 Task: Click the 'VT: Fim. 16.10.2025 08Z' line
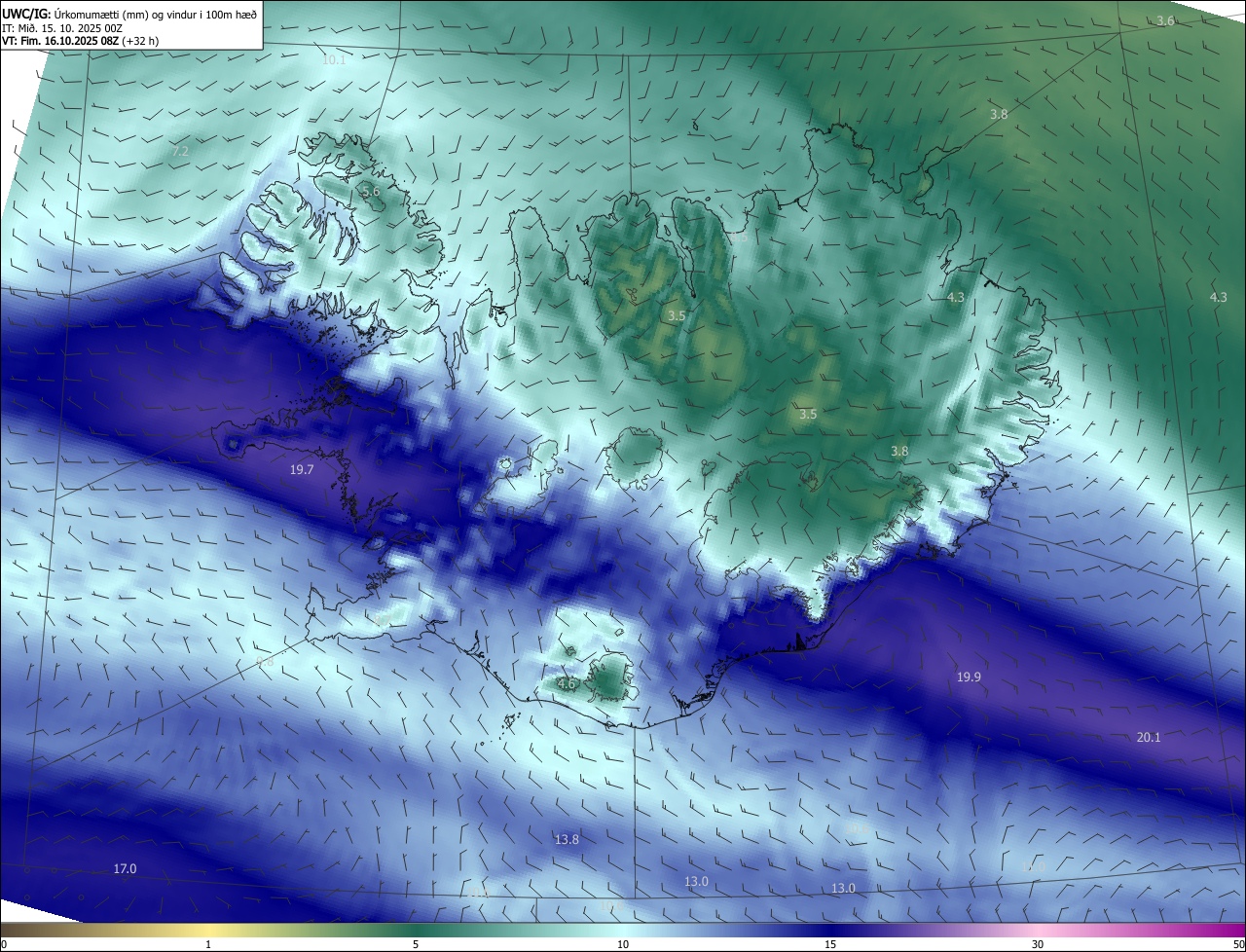pyautogui.click(x=80, y=41)
